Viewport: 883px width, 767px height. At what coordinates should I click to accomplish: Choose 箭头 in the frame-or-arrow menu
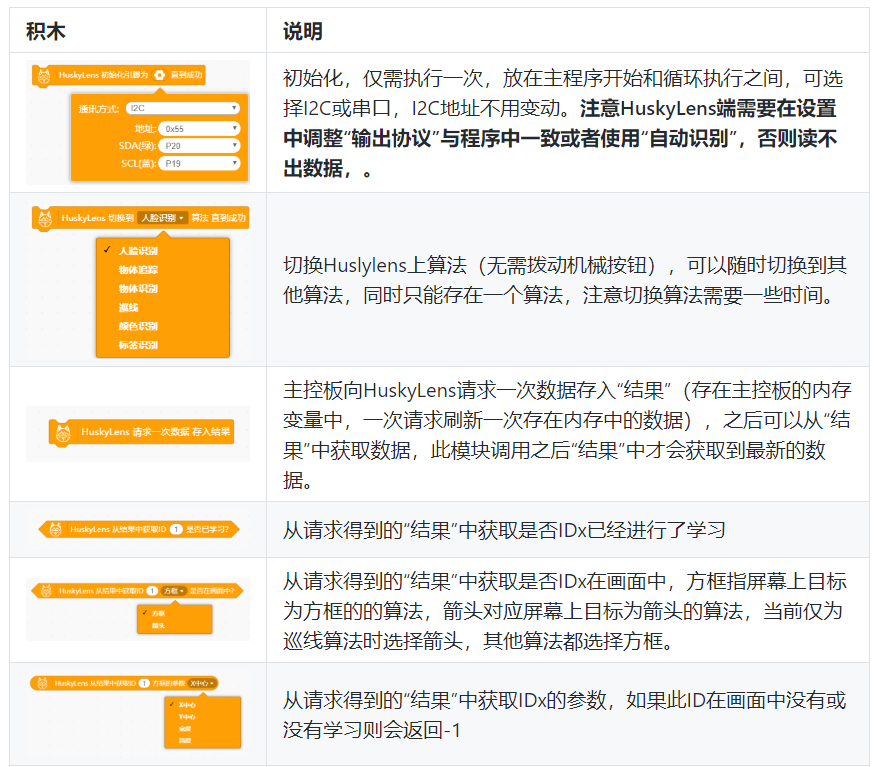158,626
